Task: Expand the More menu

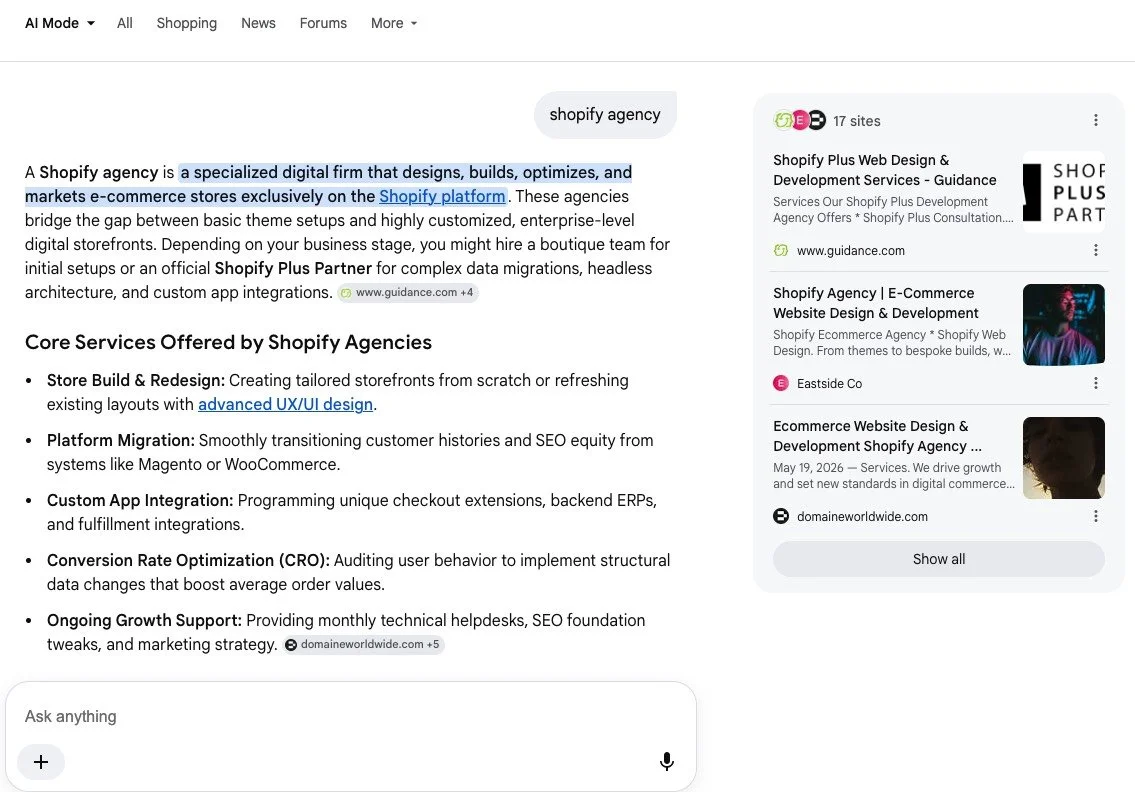Action: tap(394, 23)
